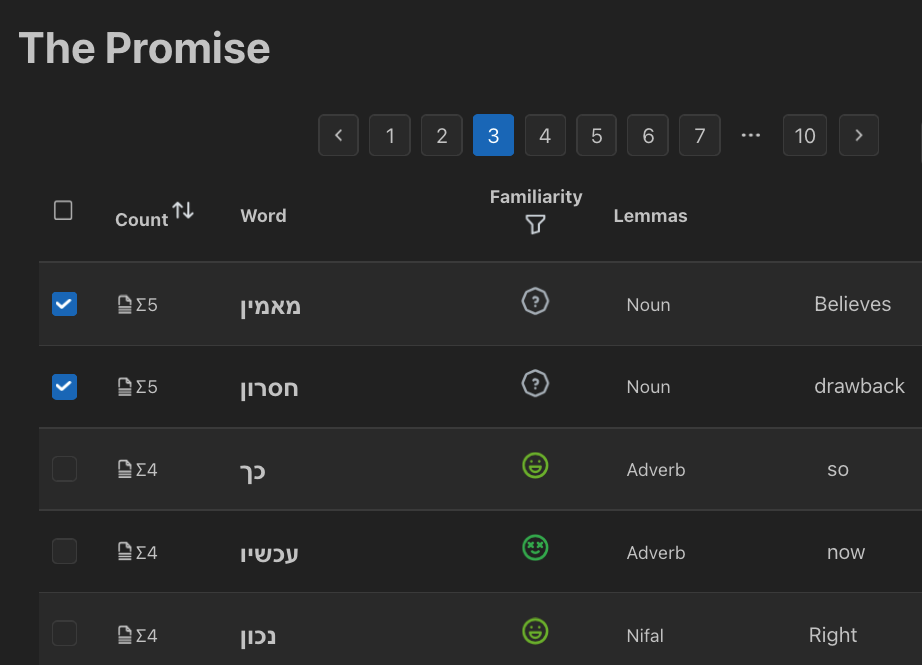Click green smiley familiarity icon for נכון
The image size is (922, 665).
click(x=536, y=631)
